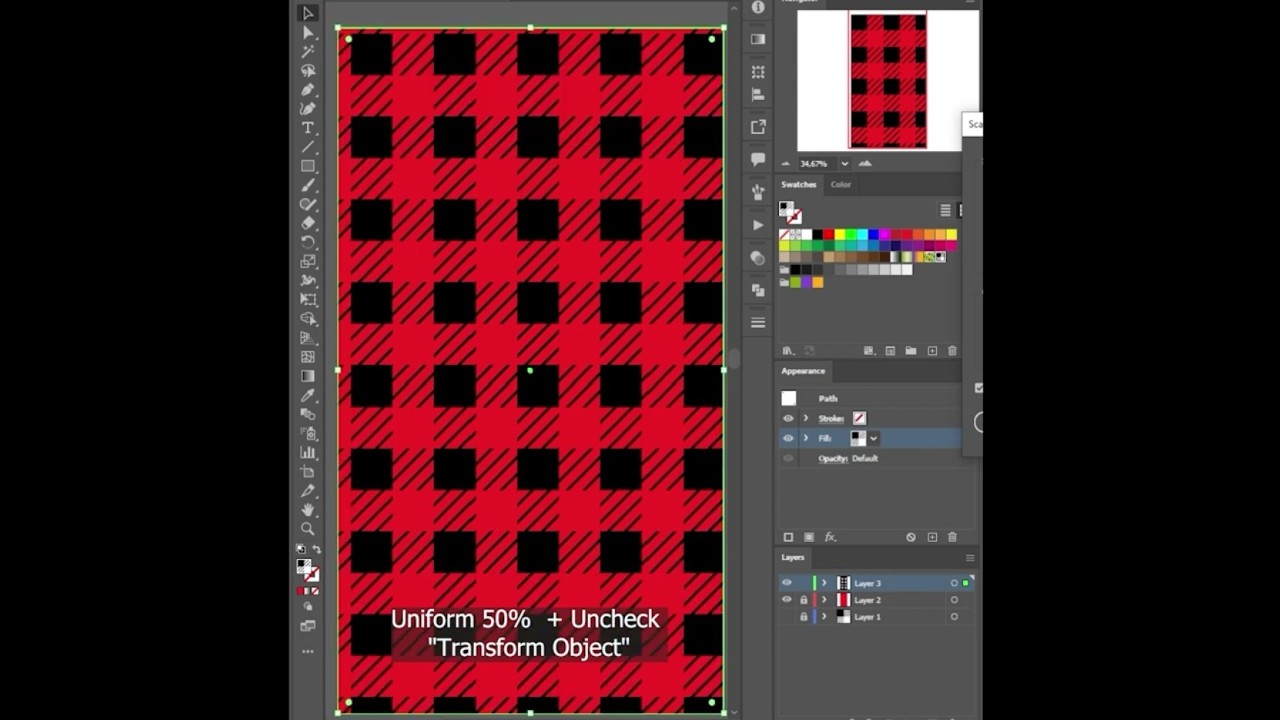Toggle visibility of Layer 2
The height and width of the screenshot is (720, 1280).
787,600
